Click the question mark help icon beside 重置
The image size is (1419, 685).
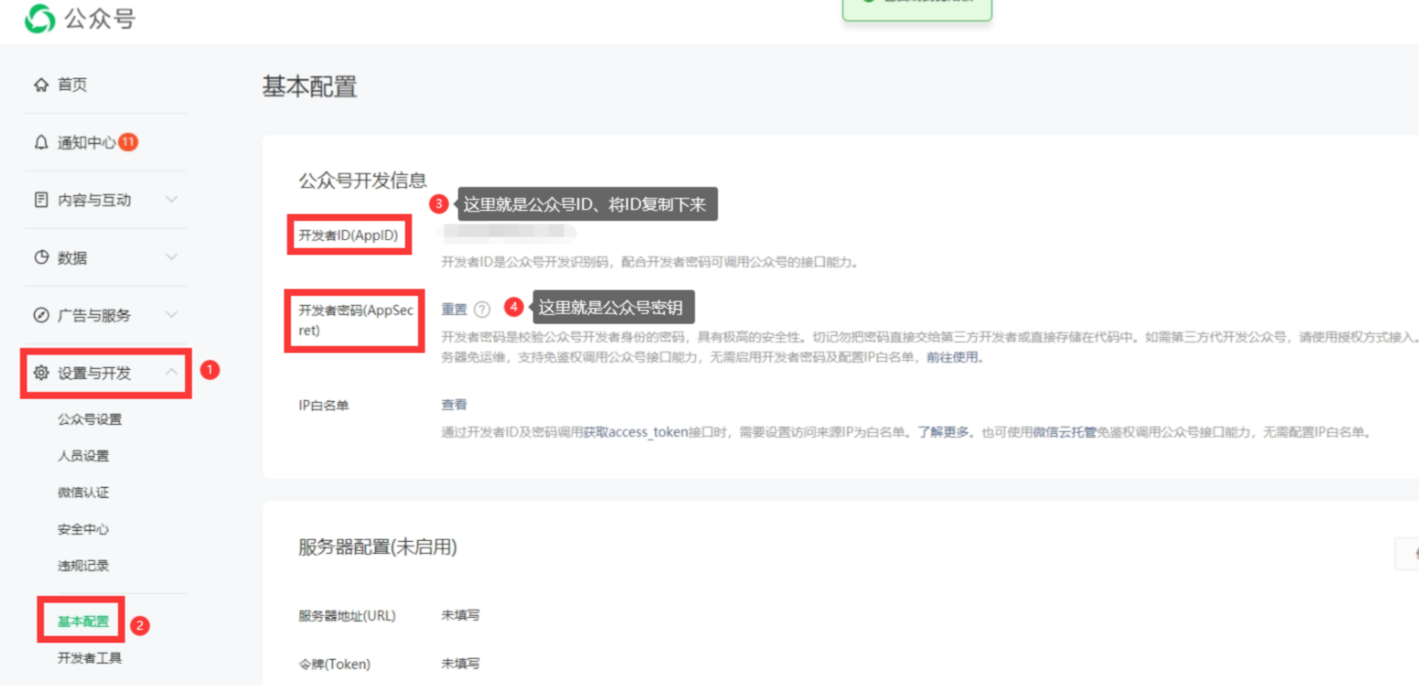482,310
